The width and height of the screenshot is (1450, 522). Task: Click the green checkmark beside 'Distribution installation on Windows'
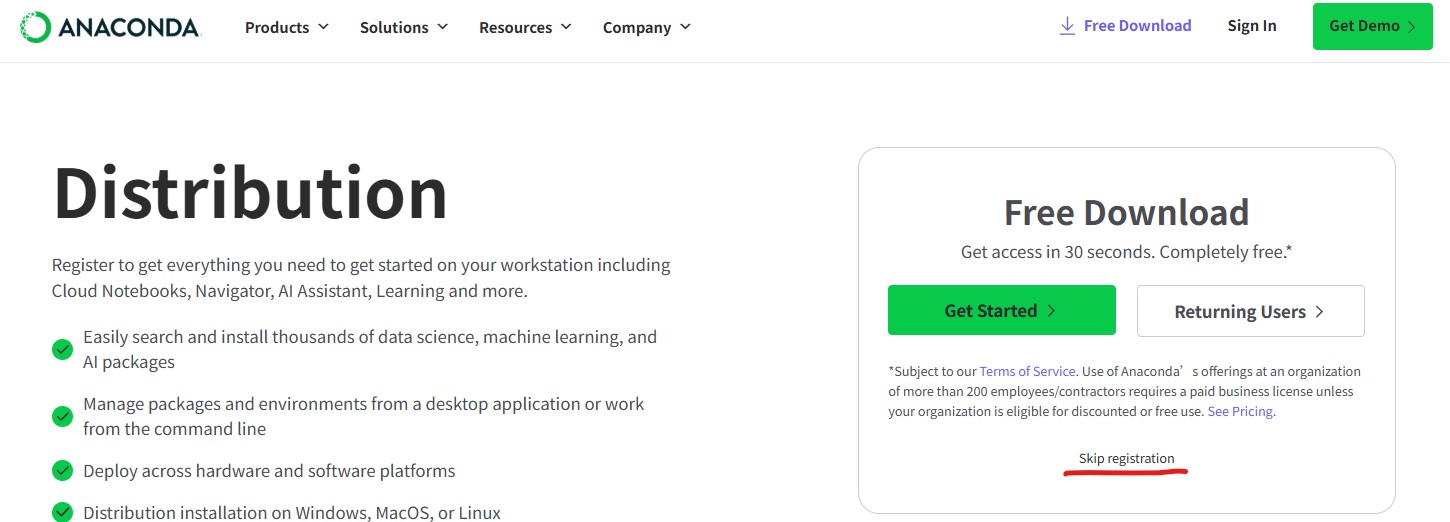coord(62,512)
